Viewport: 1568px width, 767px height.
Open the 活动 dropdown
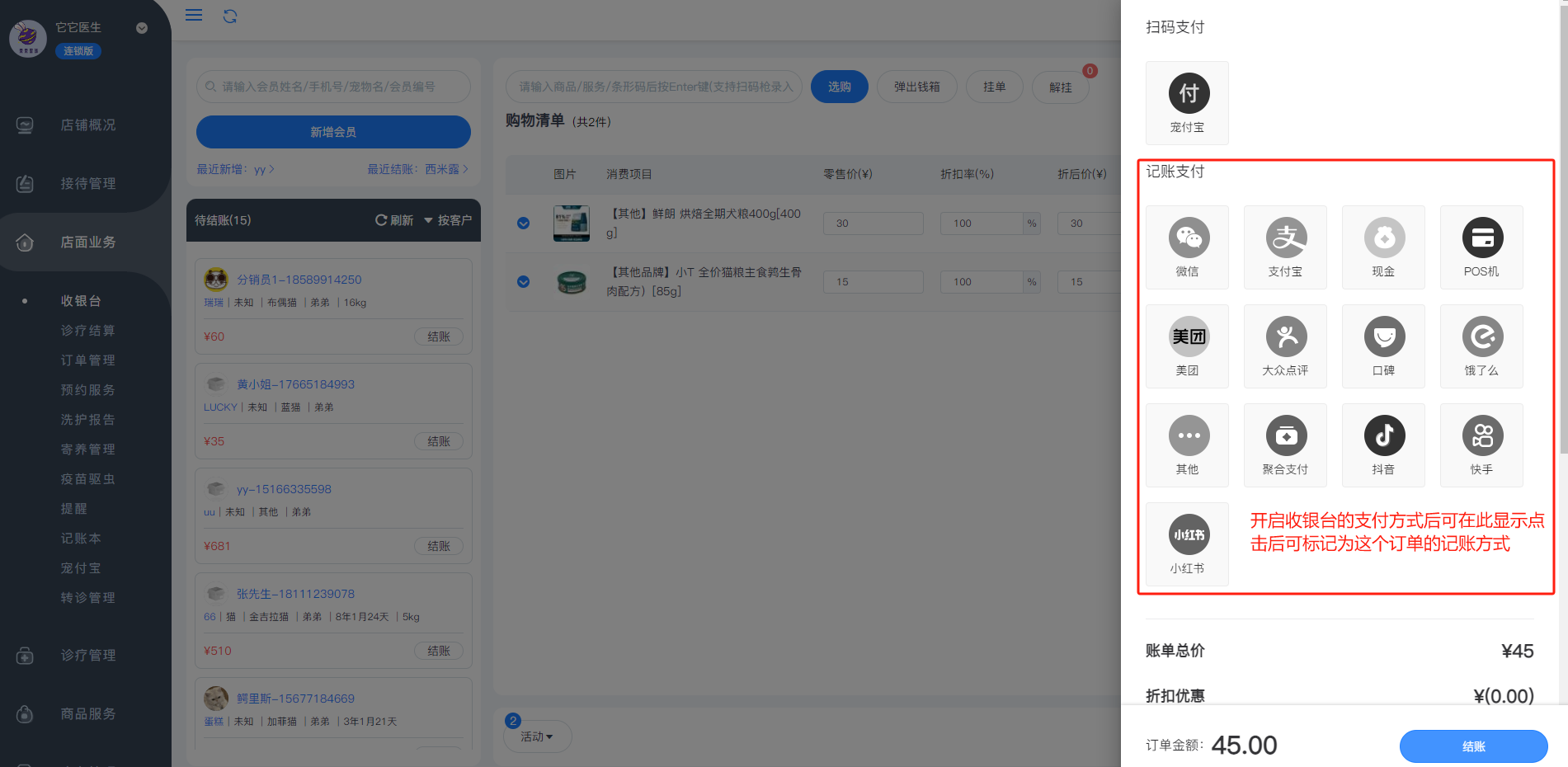click(x=537, y=736)
